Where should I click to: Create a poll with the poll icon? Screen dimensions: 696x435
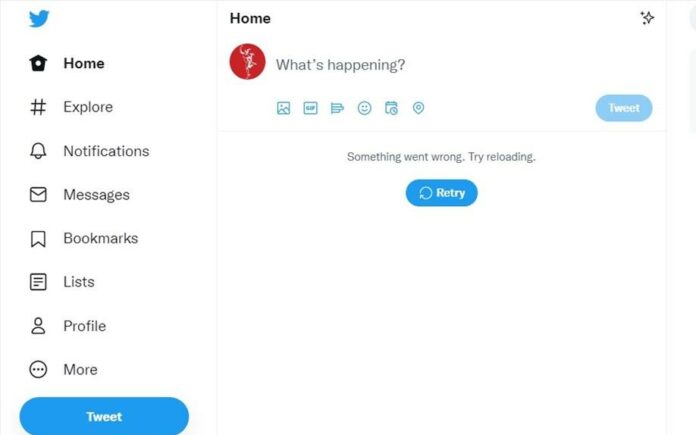(337, 108)
